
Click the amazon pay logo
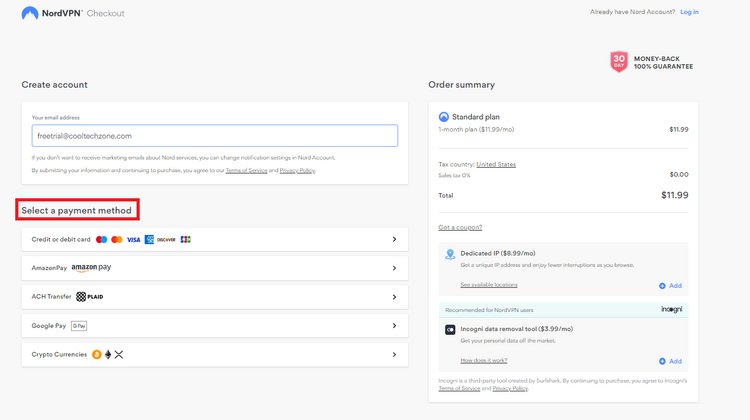pyautogui.click(x=91, y=268)
